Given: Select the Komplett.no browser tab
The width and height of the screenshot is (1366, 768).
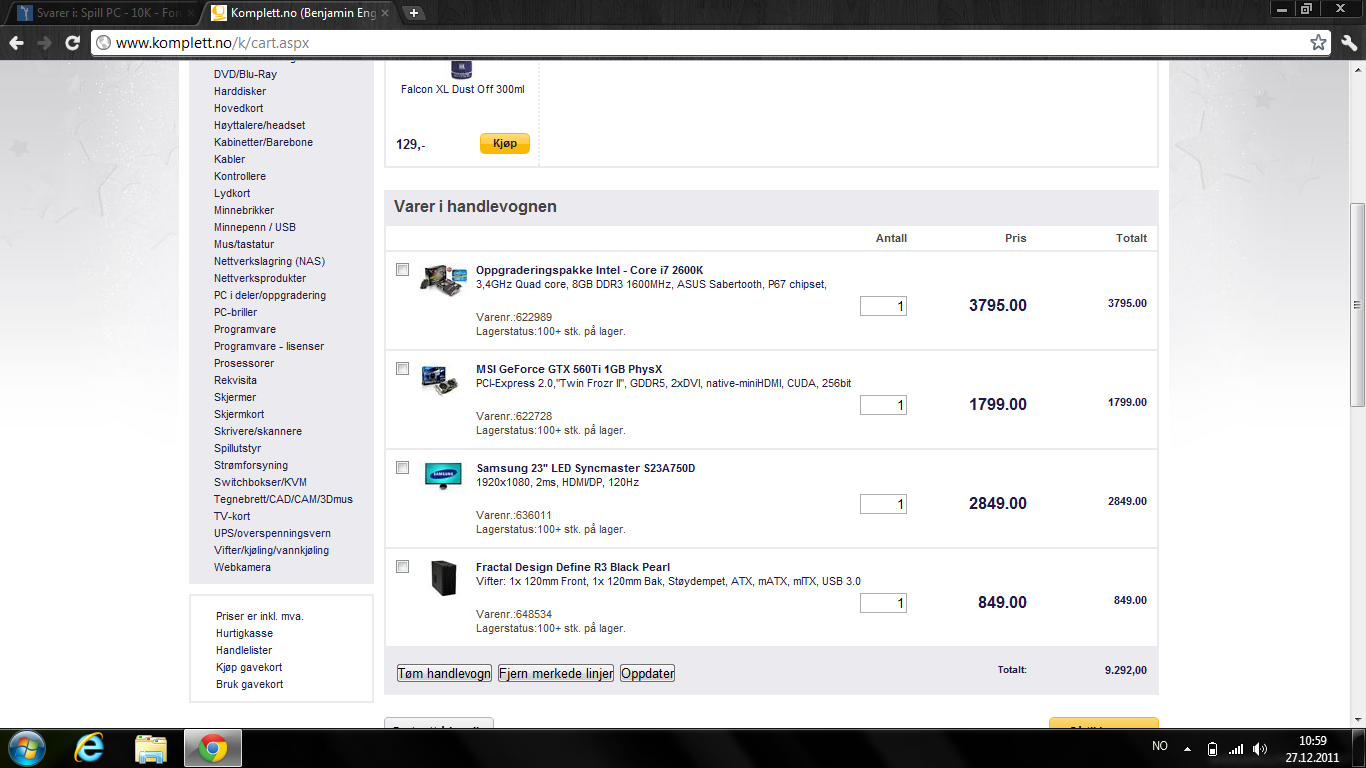Looking at the screenshot, I should pos(300,14).
